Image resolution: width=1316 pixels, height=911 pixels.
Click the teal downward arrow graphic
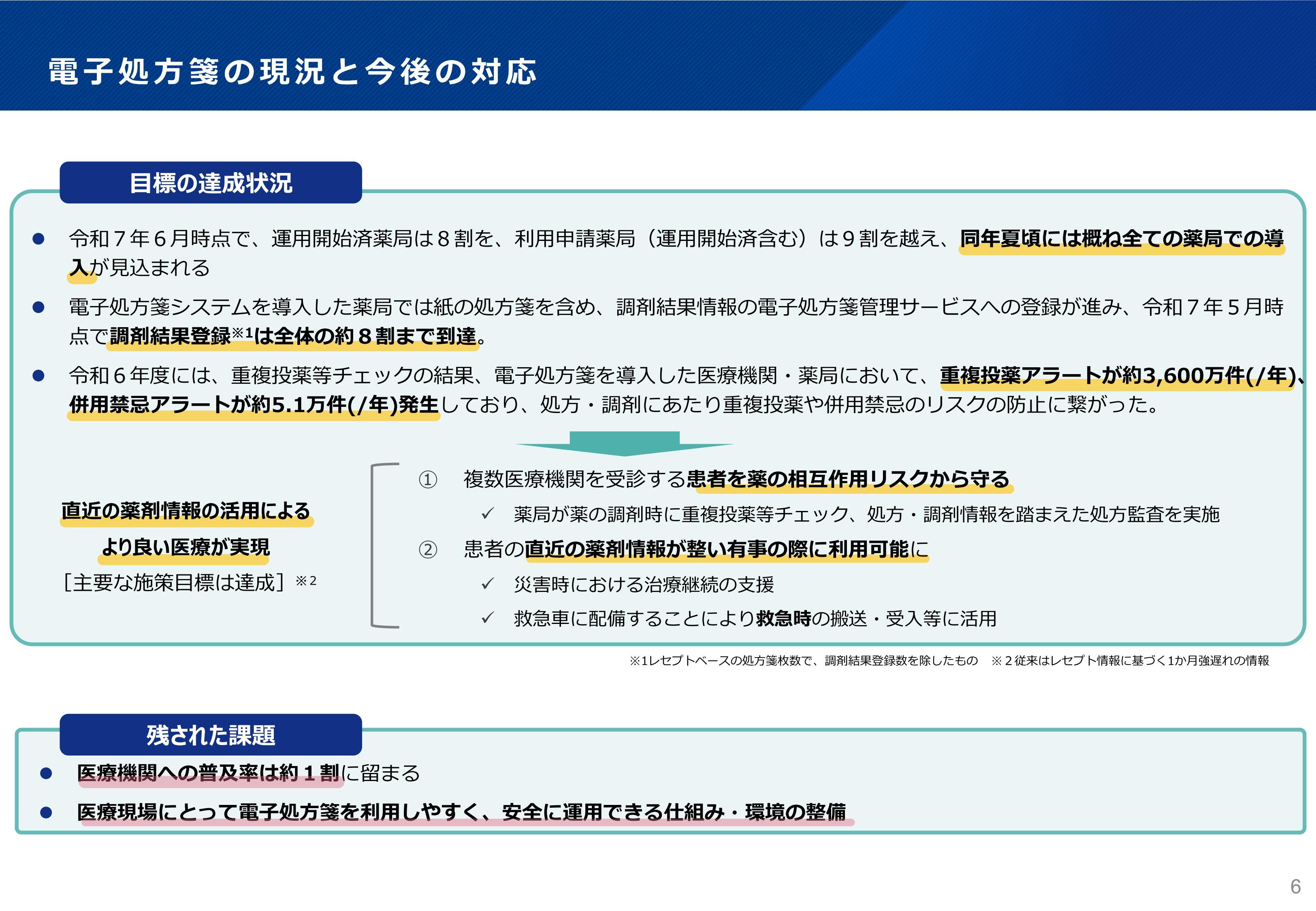[x=625, y=443]
